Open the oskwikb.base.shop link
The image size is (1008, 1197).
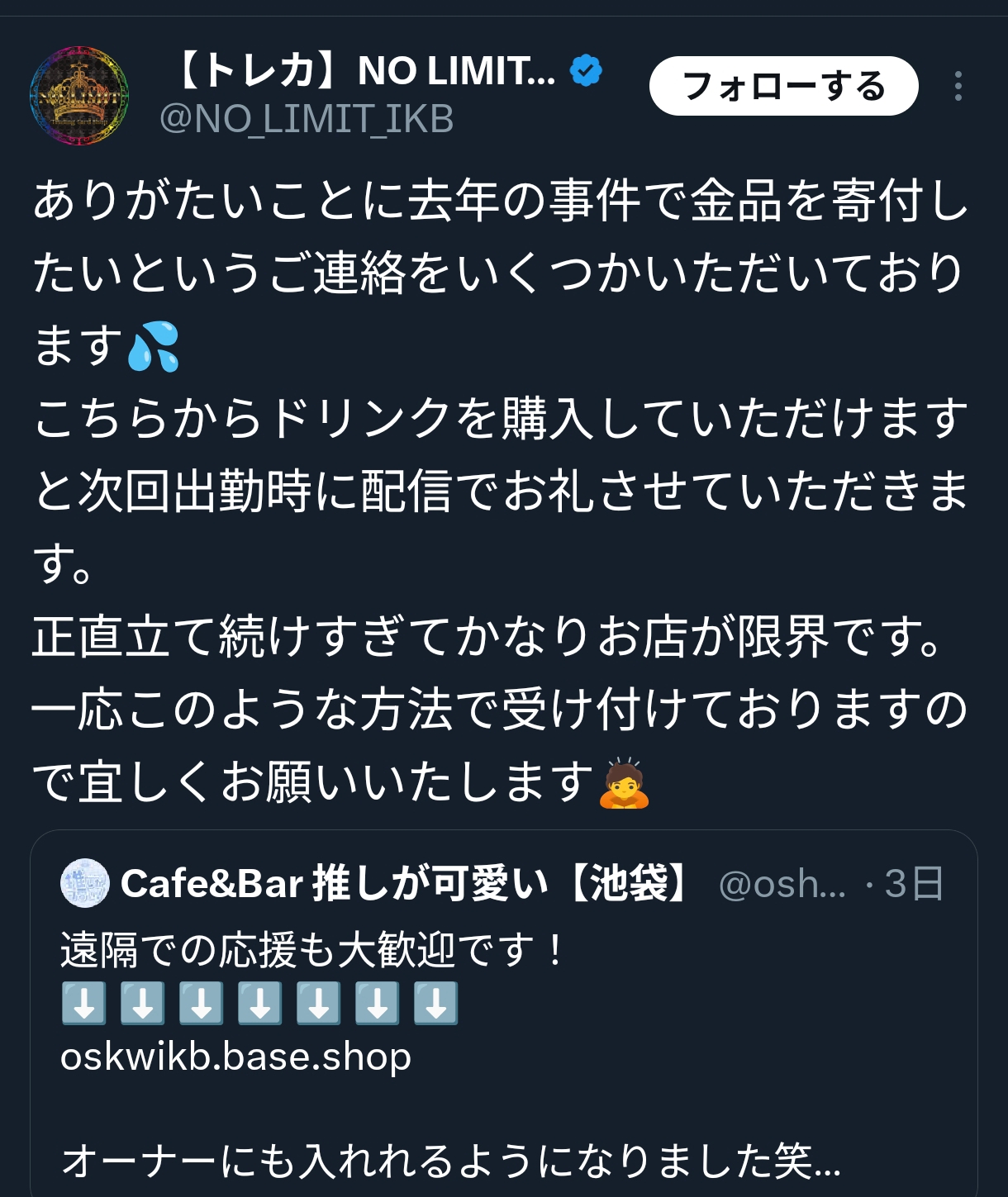coord(236,1057)
